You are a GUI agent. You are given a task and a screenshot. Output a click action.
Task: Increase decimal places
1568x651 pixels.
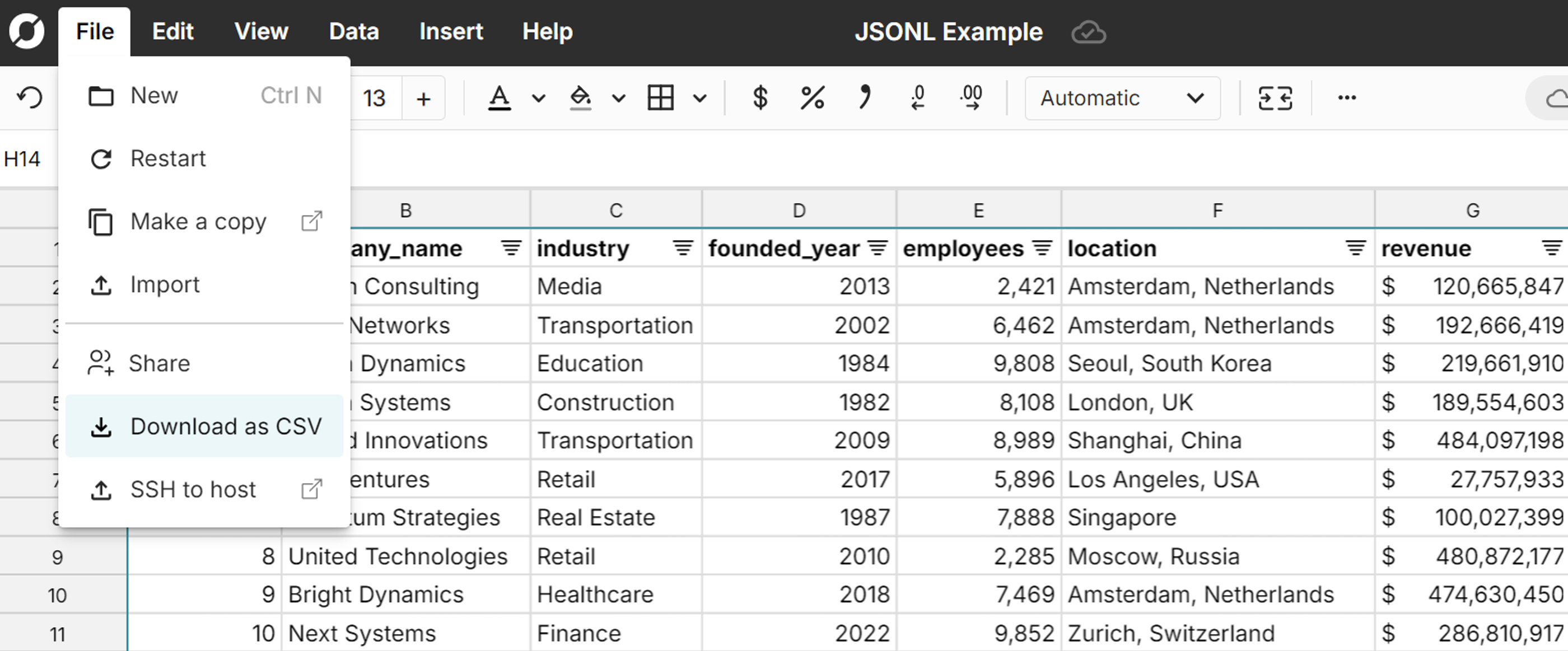click(x=972, y=97)
